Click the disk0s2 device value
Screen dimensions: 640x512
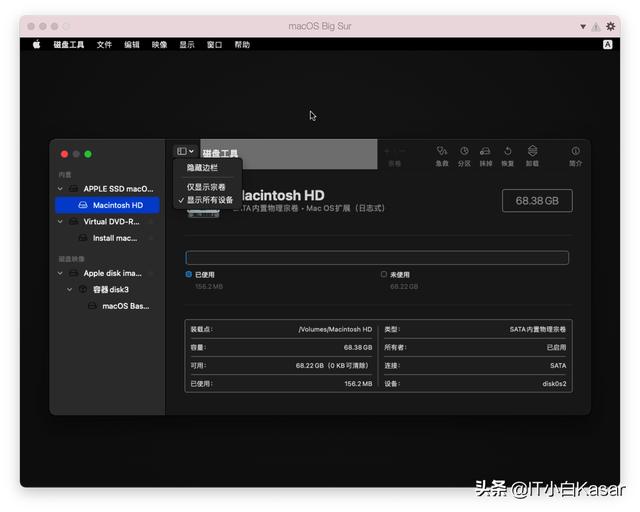click(x=554, y=384)
